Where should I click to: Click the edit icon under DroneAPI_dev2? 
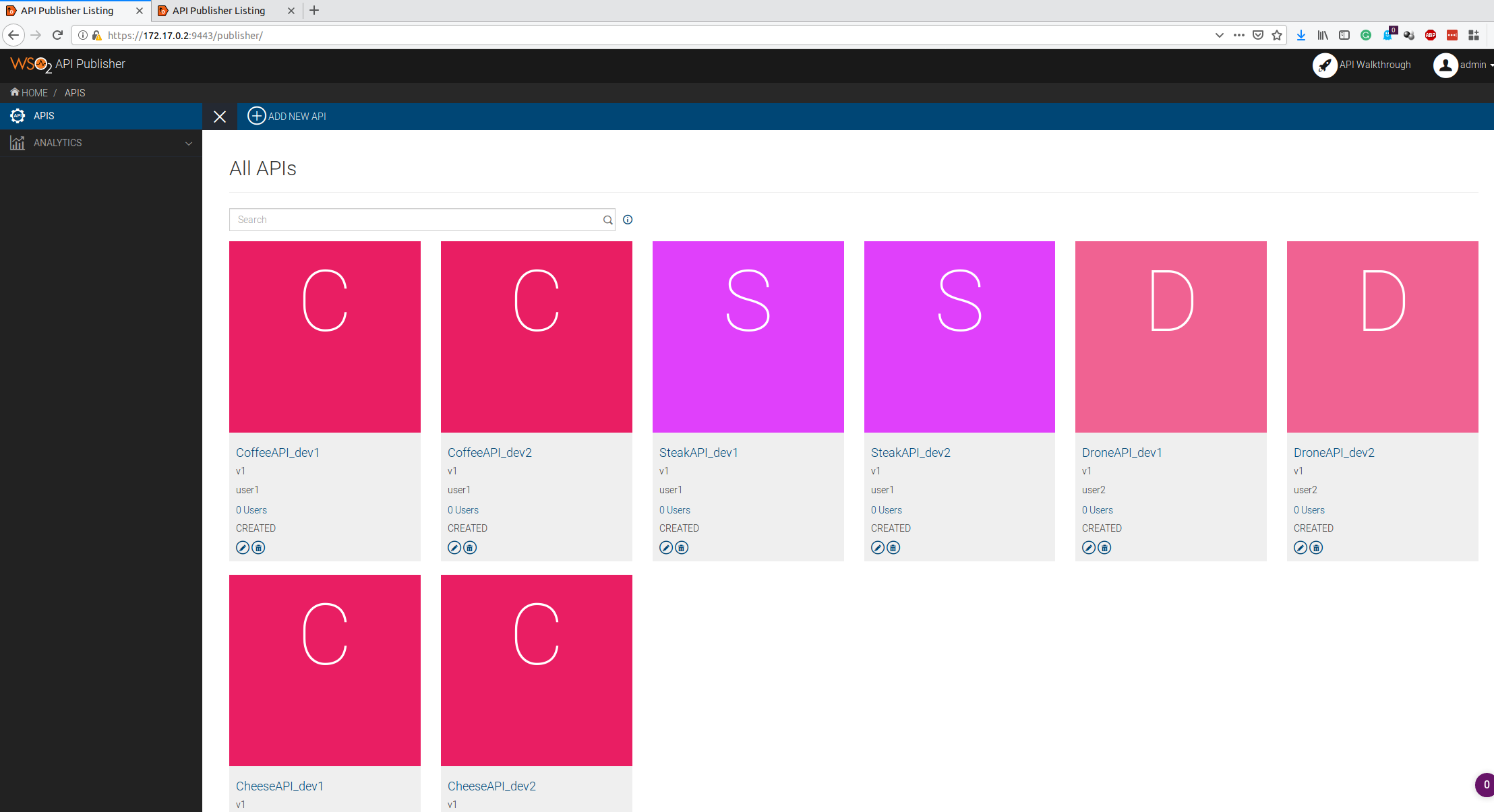point(1301,548)
